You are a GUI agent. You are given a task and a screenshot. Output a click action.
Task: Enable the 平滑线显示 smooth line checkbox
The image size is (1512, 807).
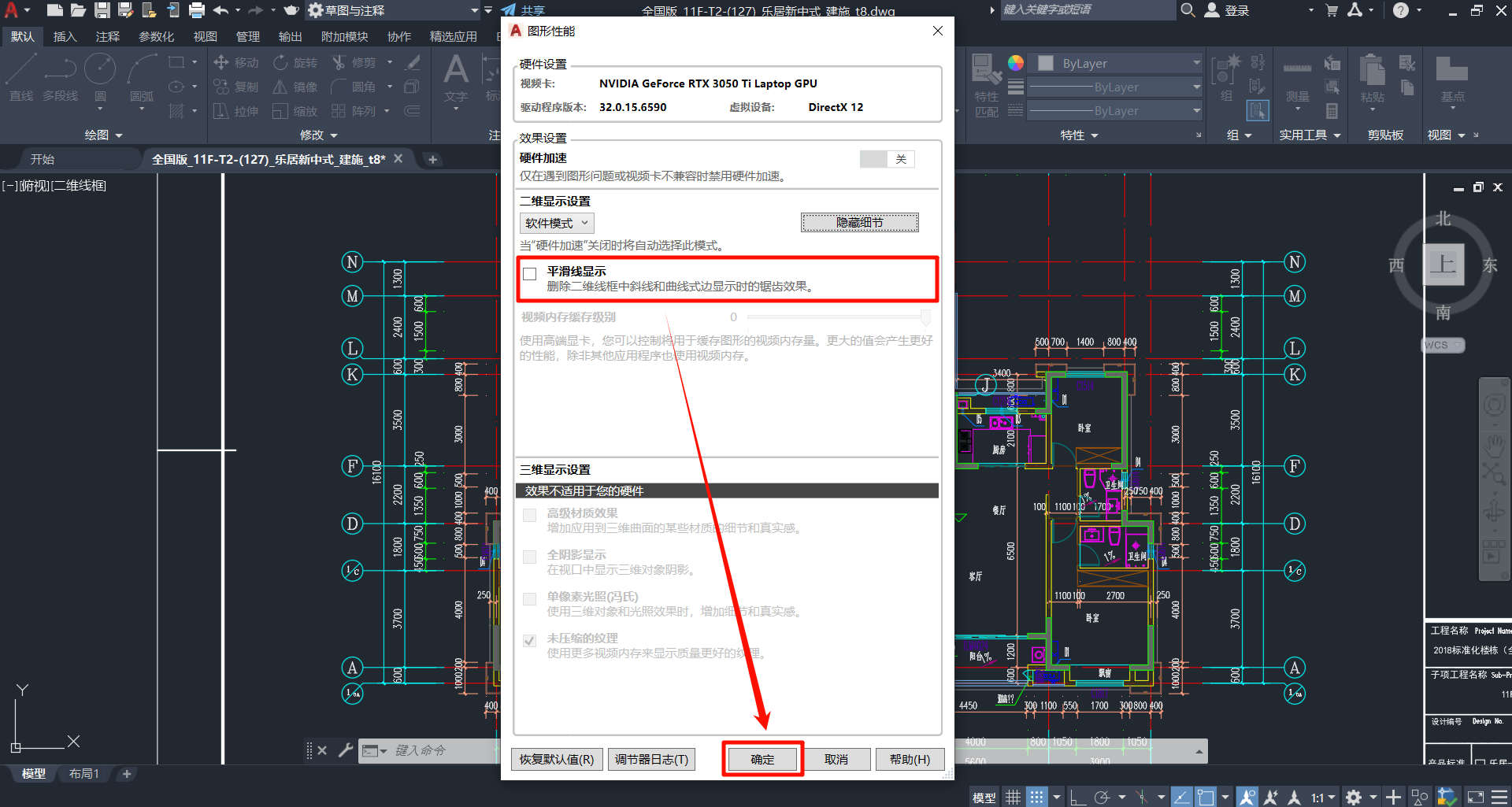[529, 273]
